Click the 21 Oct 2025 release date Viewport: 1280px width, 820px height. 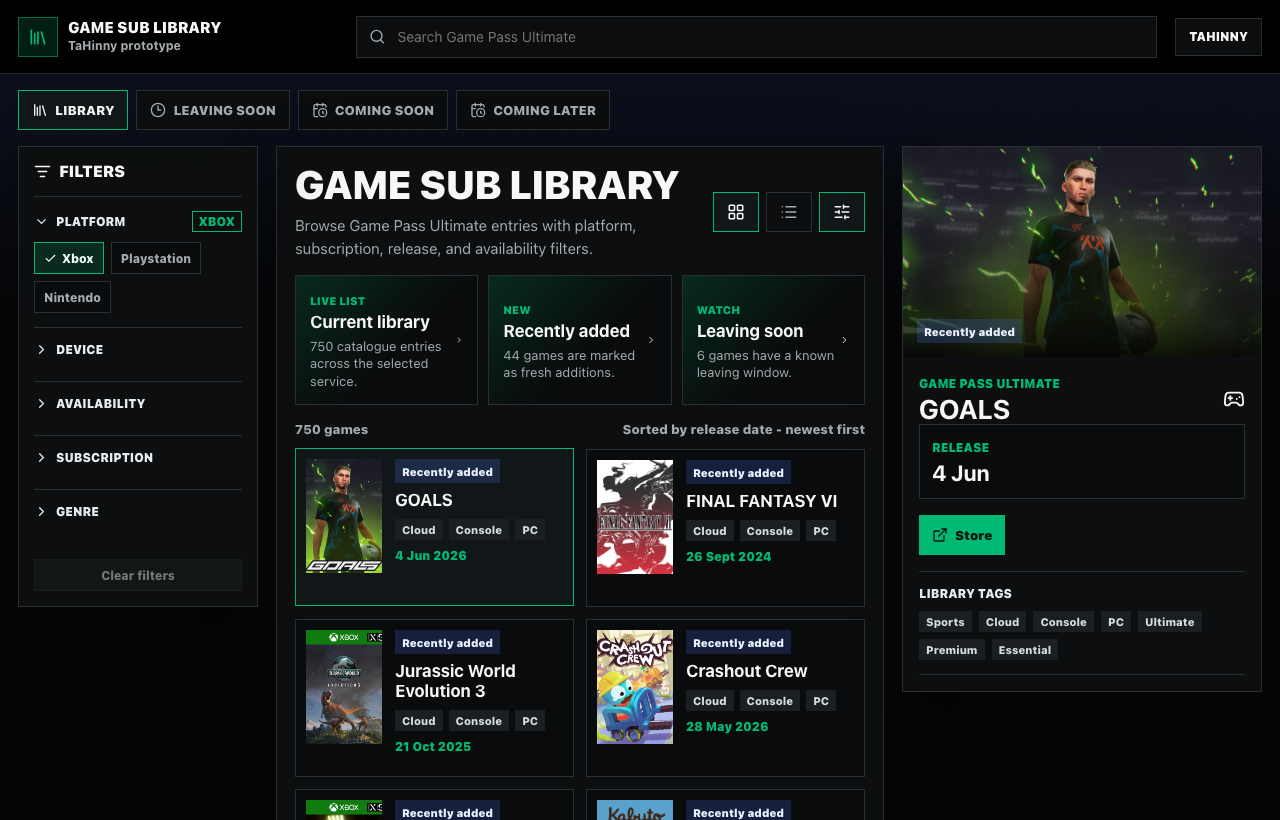[433, 747]
